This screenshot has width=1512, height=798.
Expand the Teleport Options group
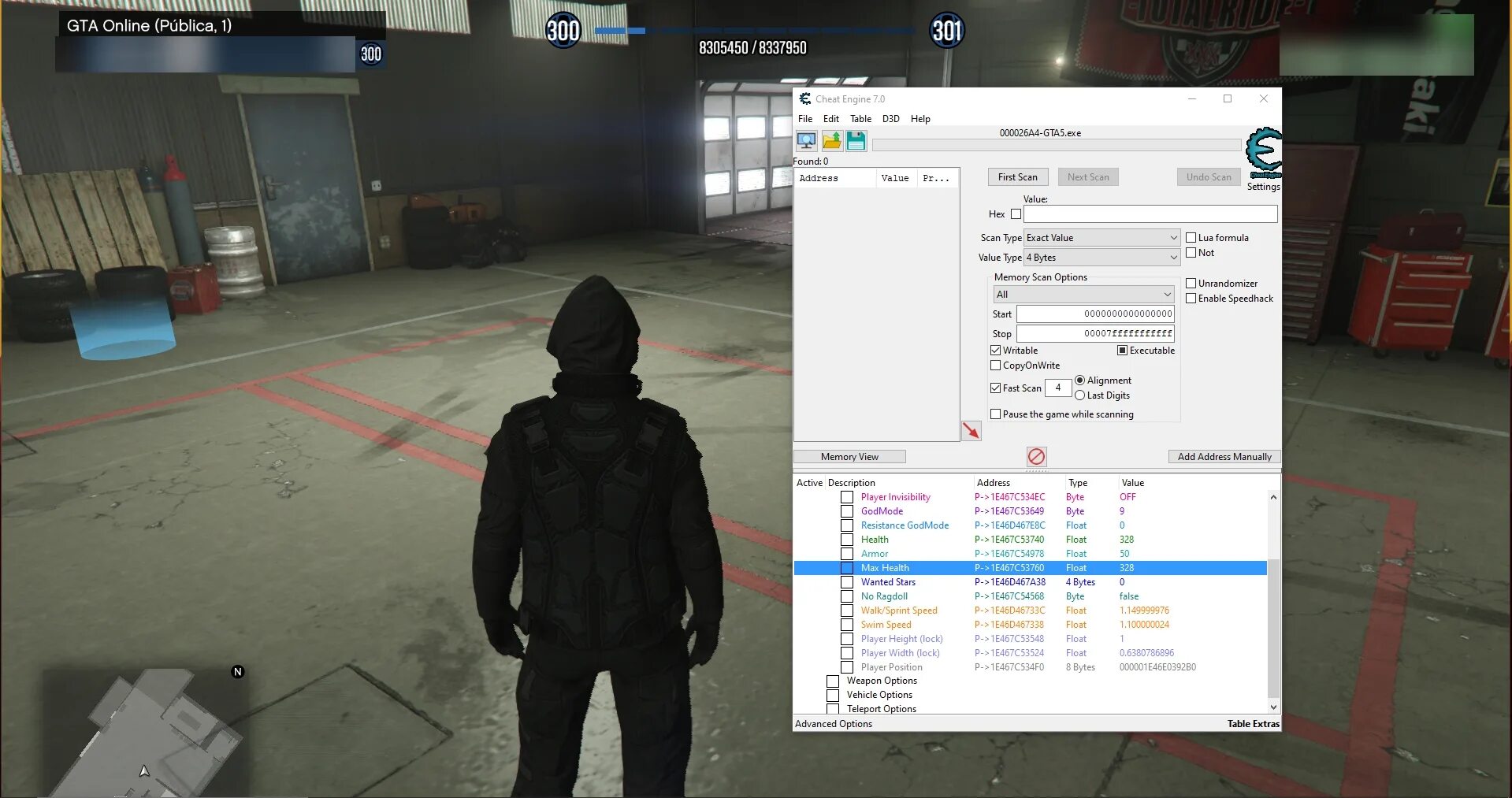(833, 709)
